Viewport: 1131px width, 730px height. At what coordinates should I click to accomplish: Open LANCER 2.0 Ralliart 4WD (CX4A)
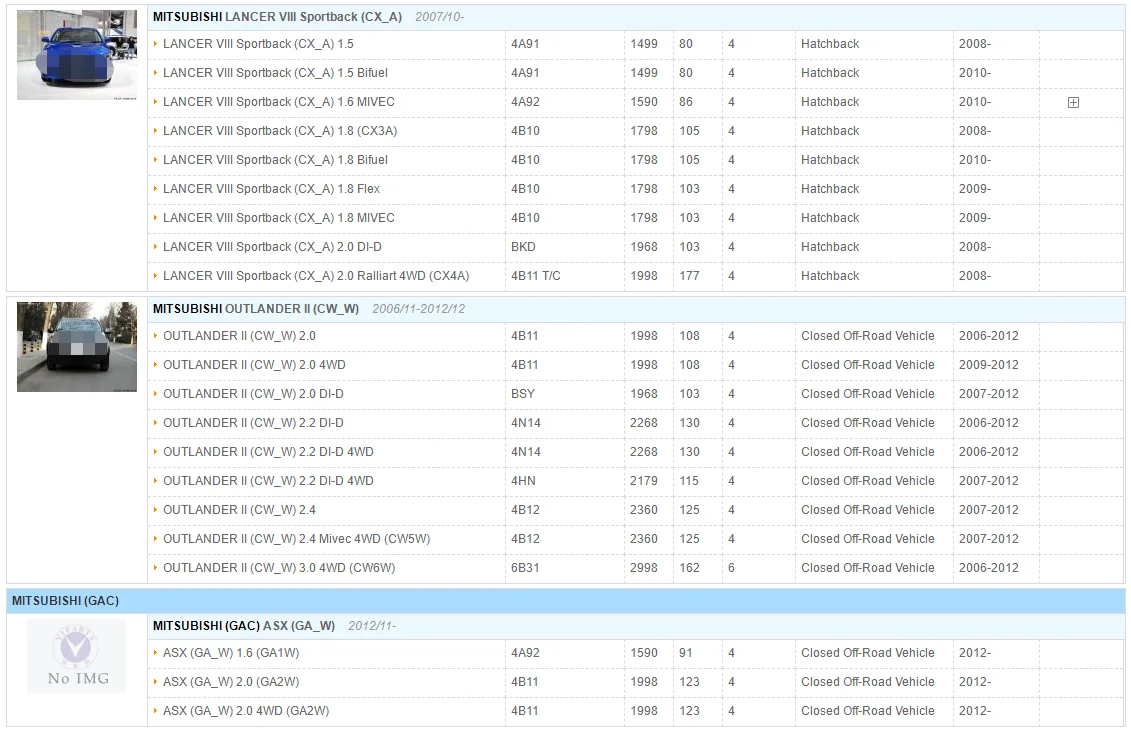point(316,276)
